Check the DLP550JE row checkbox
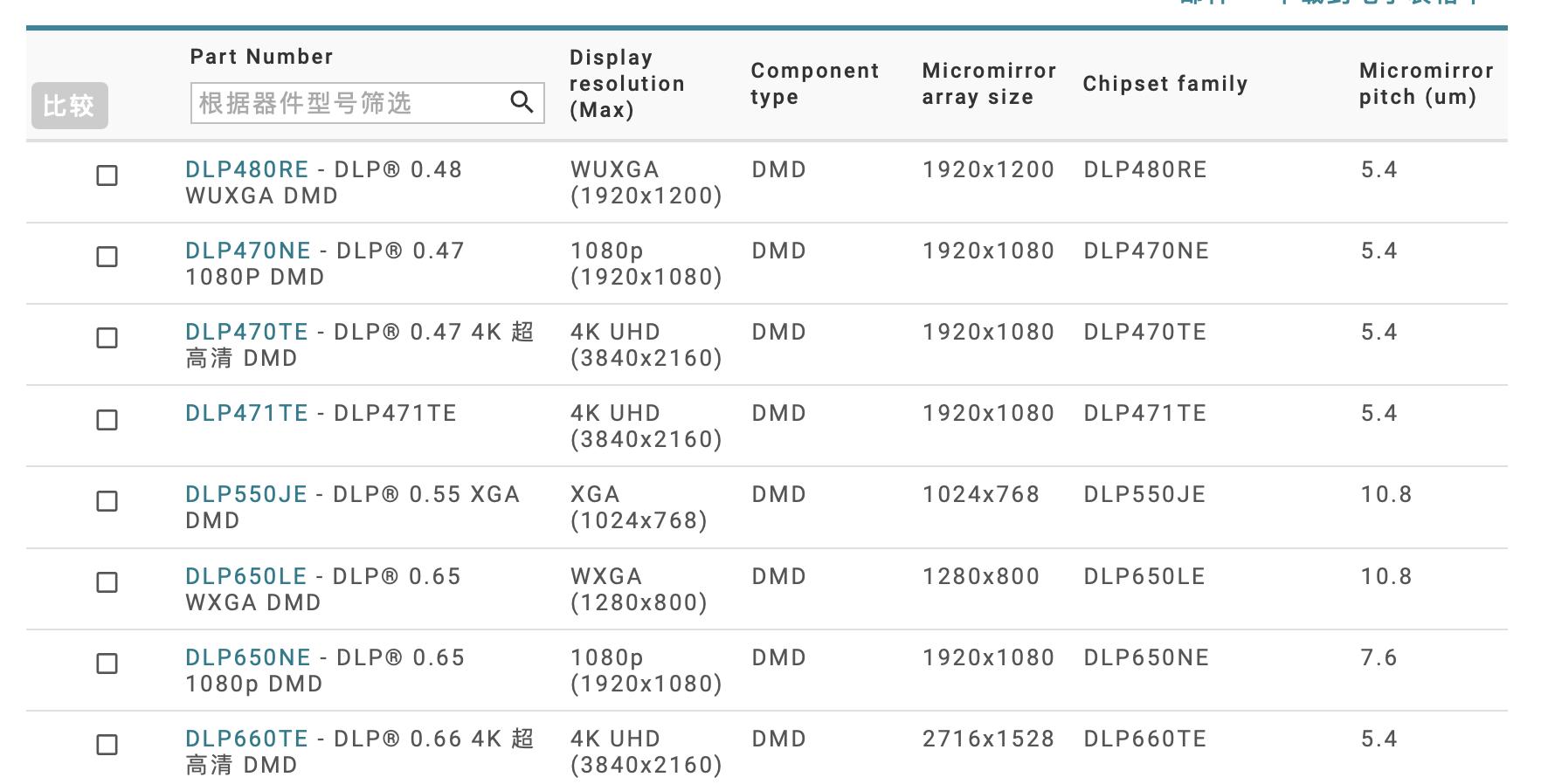The height and width of the screenshot is (784, 1541). pyautogui.click(x=107, y=501)
